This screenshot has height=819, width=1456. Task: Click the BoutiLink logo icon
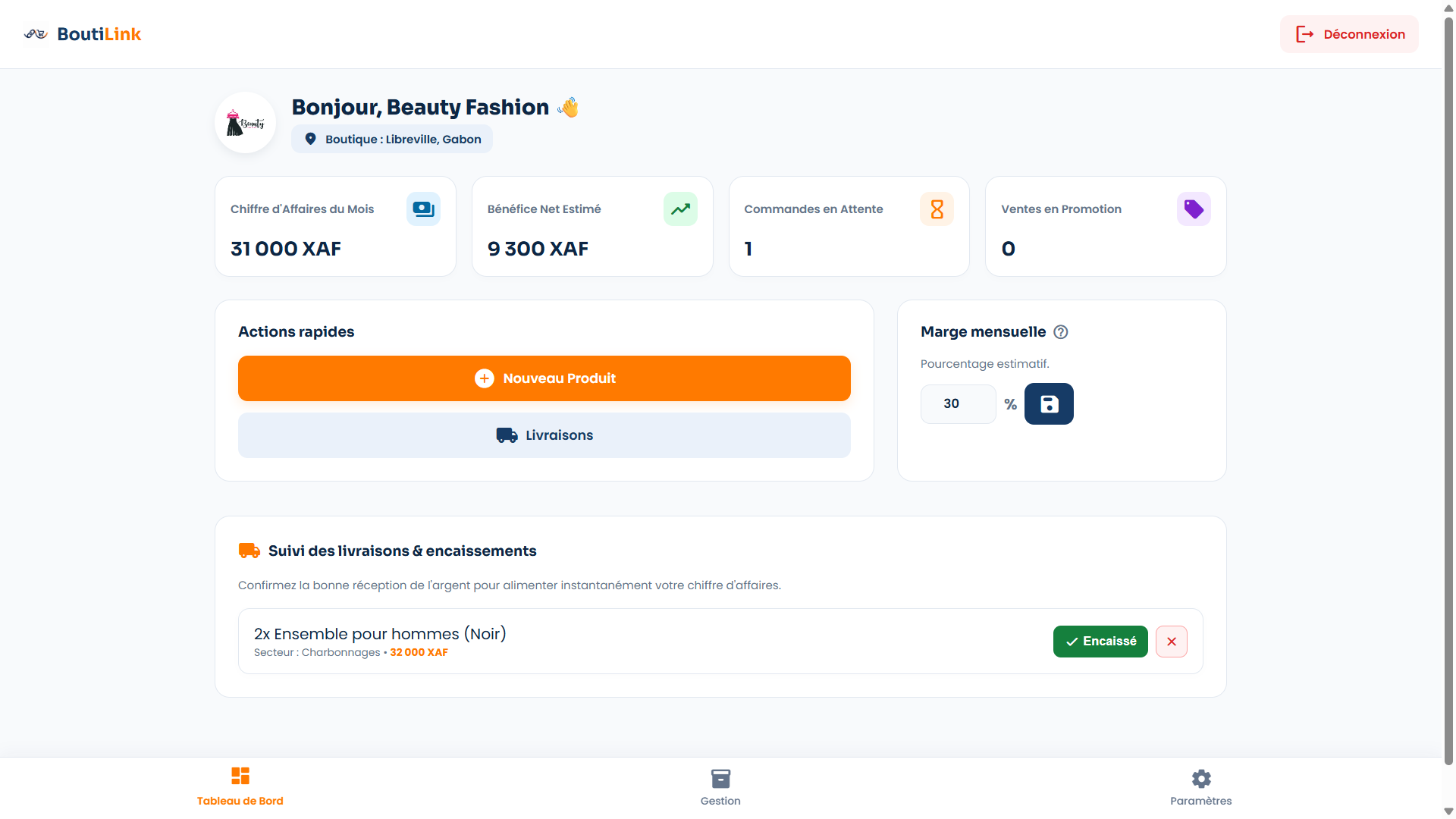click(x=36, y=34)
